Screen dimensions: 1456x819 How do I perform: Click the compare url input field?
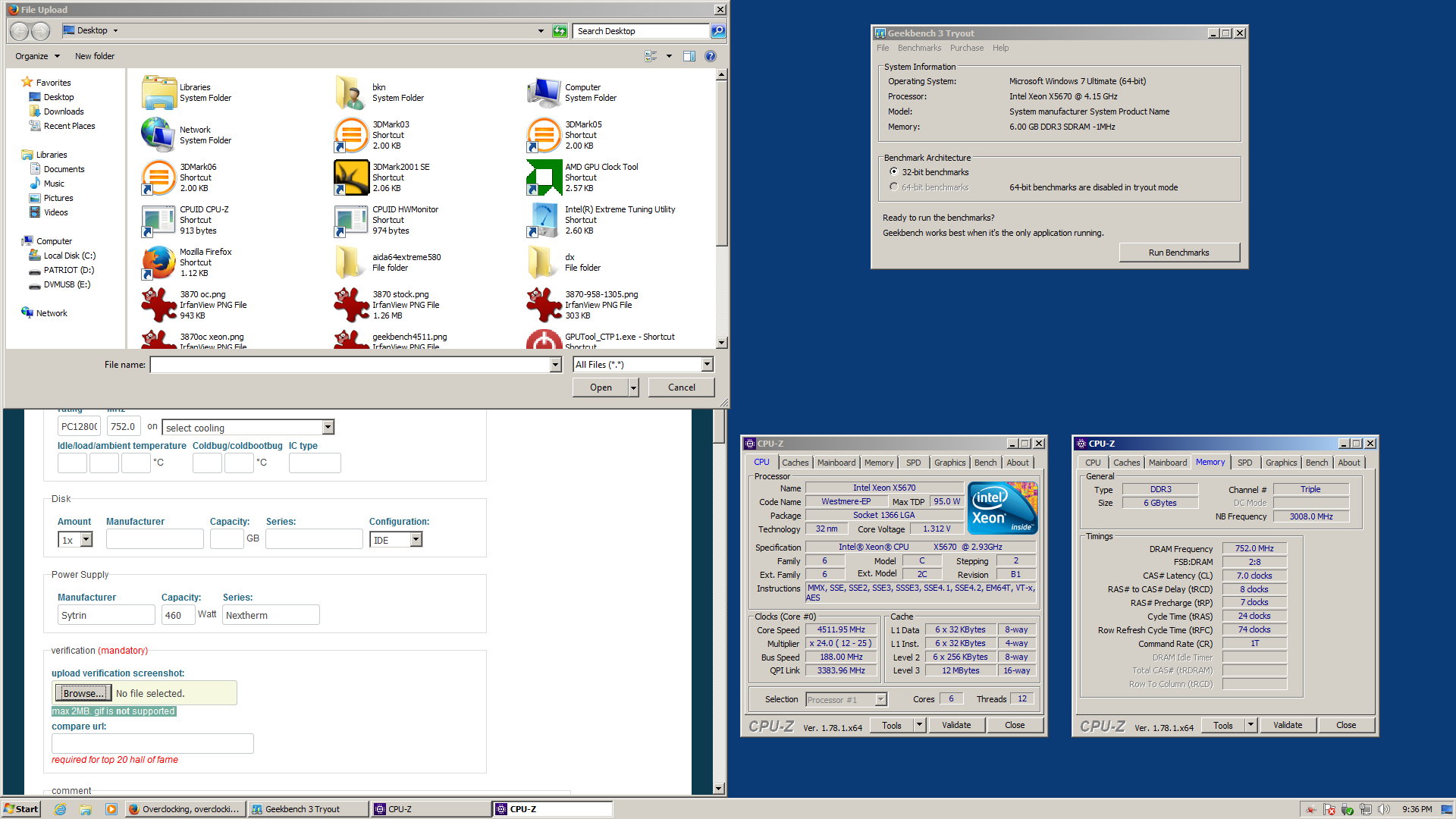[152, 744]
